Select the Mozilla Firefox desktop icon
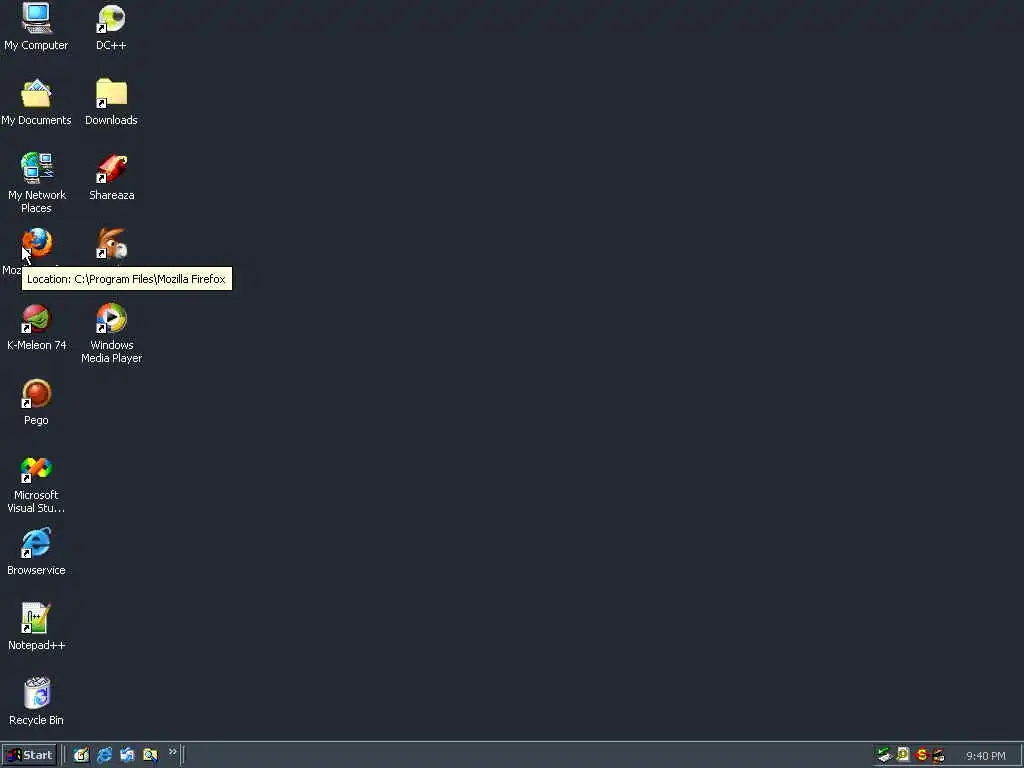Image resolution: width=1024 pixels, height=768 pixels. coord(37,243)
